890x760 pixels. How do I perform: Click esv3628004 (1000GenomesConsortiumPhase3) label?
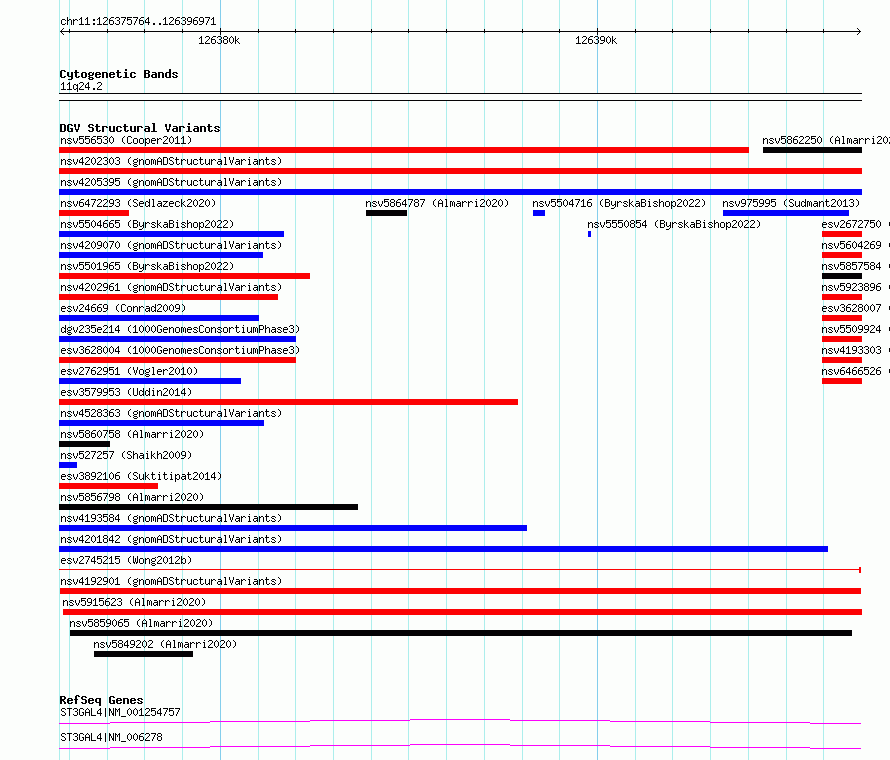click(180, 350)
